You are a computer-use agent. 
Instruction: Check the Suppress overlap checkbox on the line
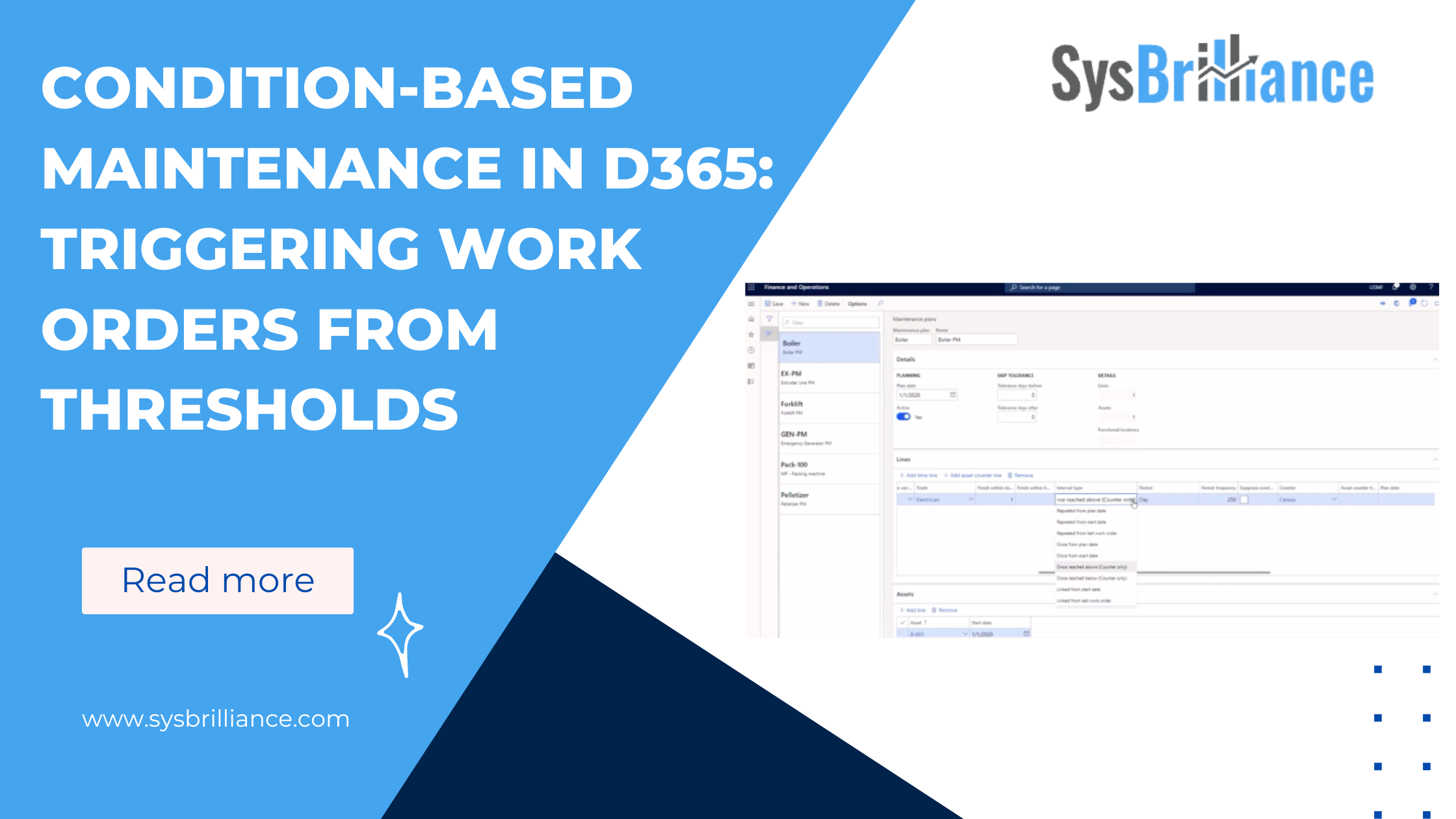1245,500
